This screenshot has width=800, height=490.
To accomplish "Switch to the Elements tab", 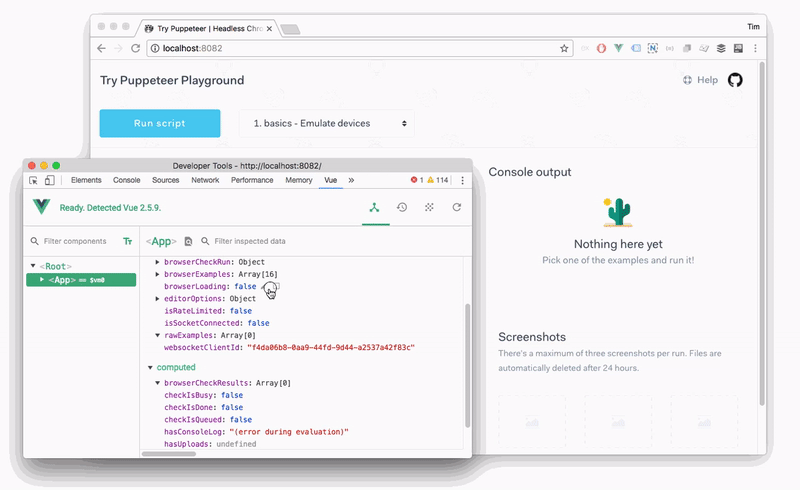I will click(x=86, y=180).
